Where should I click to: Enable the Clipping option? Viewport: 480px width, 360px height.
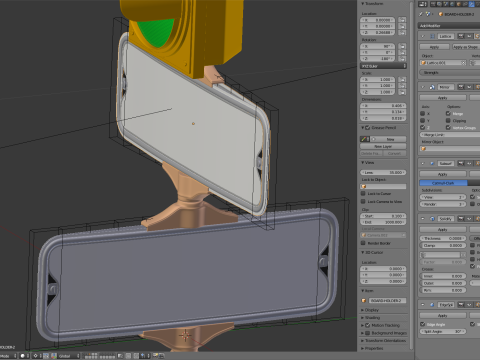point(448,120)
